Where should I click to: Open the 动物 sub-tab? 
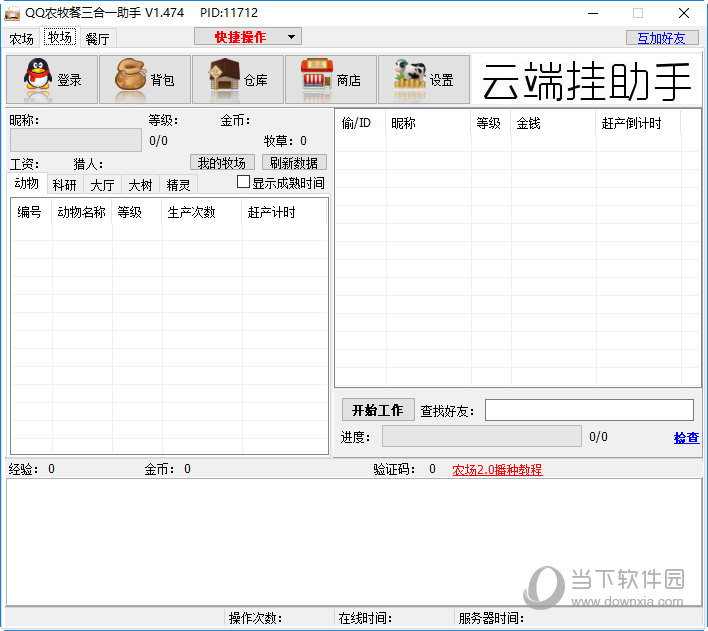(27, 183)
